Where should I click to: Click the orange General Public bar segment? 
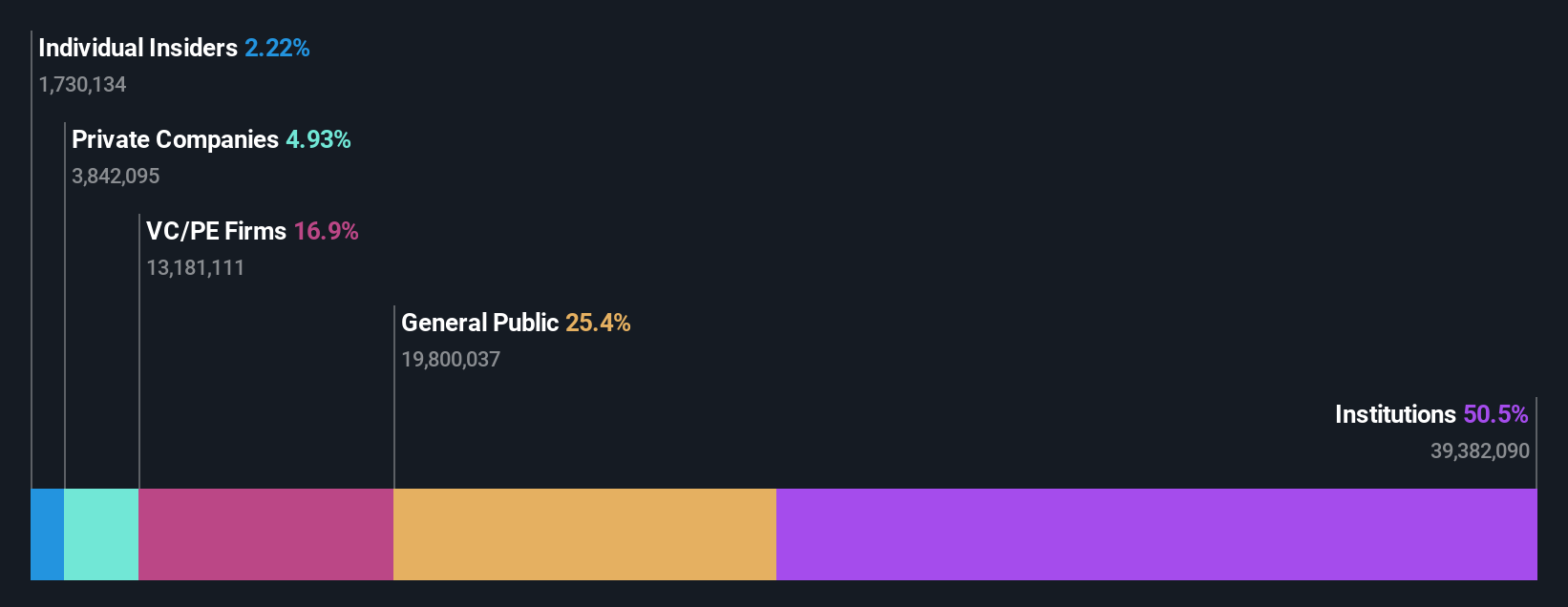coord(584,534)
